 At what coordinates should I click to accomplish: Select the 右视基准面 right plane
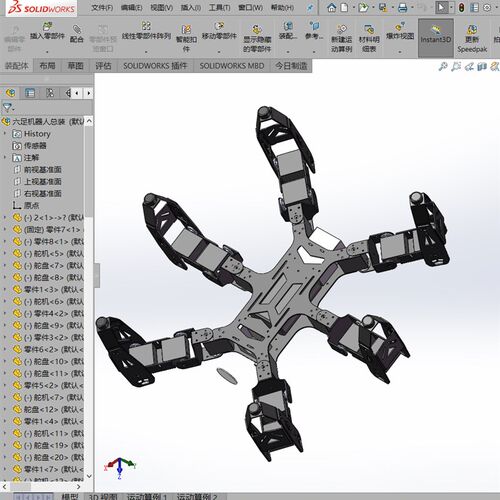click(42, 193)
